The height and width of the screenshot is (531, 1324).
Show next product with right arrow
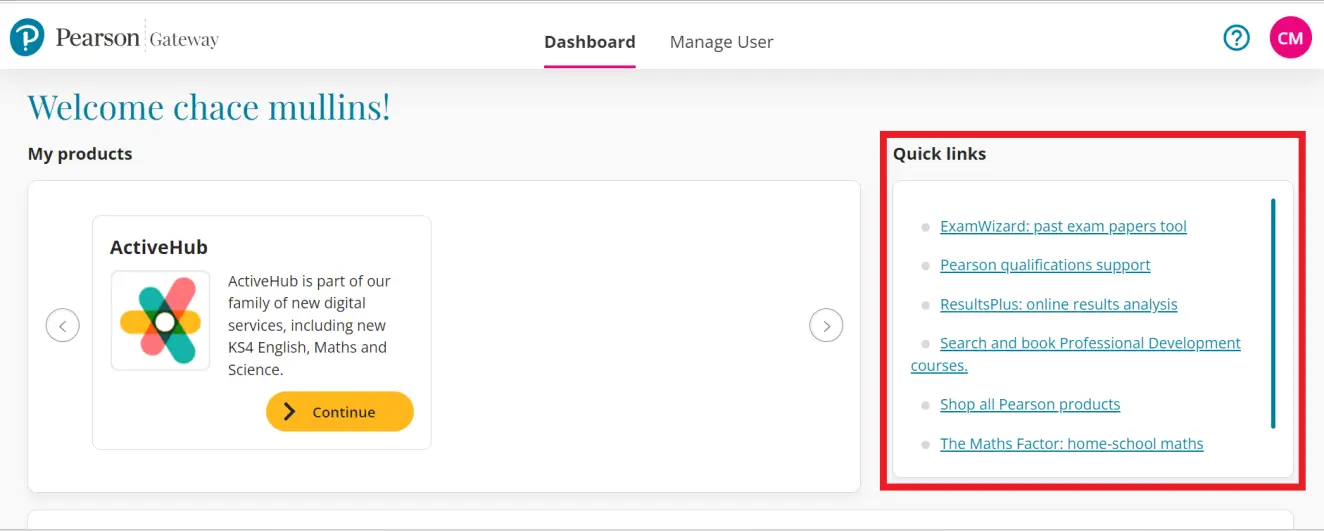point(826,325)
